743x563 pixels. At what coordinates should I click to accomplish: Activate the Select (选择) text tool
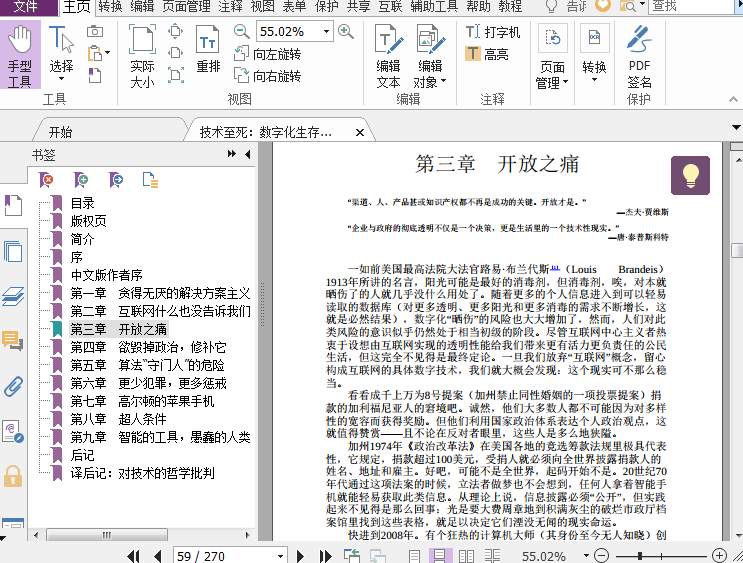(x=61, y=52)
